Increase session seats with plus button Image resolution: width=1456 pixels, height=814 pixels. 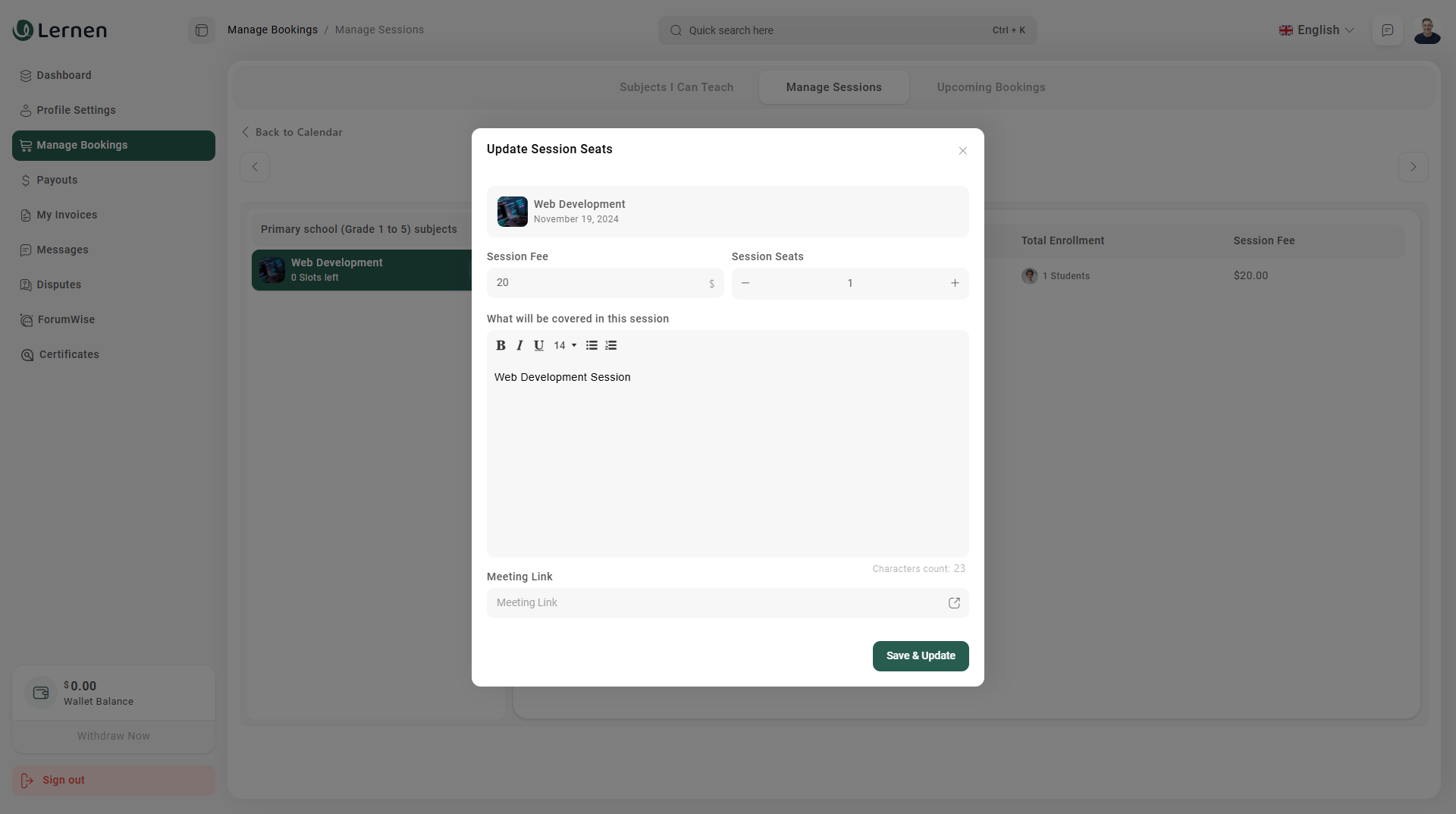click(955, 283)
